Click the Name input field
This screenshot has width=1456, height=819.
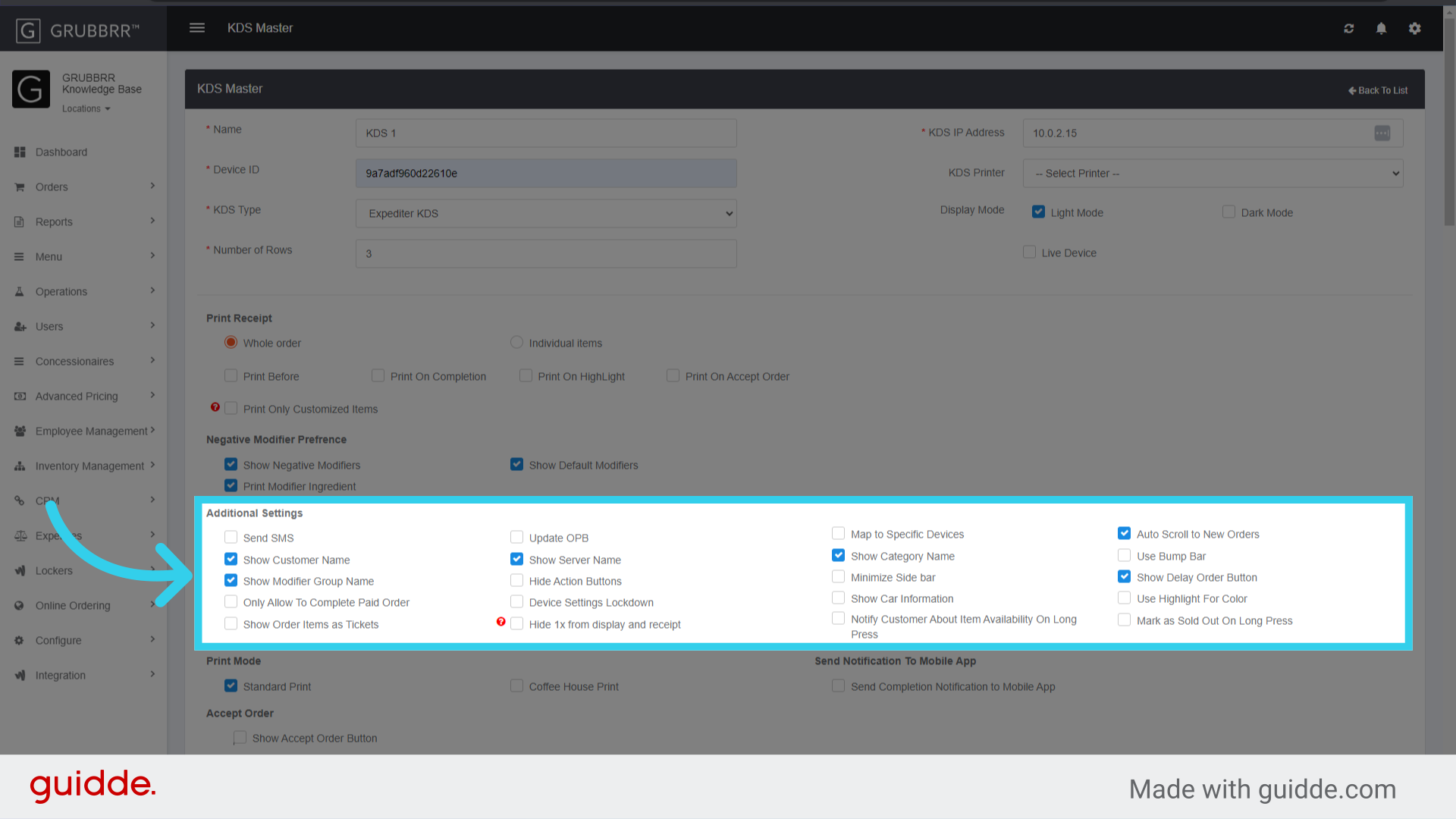pos(546,133)
